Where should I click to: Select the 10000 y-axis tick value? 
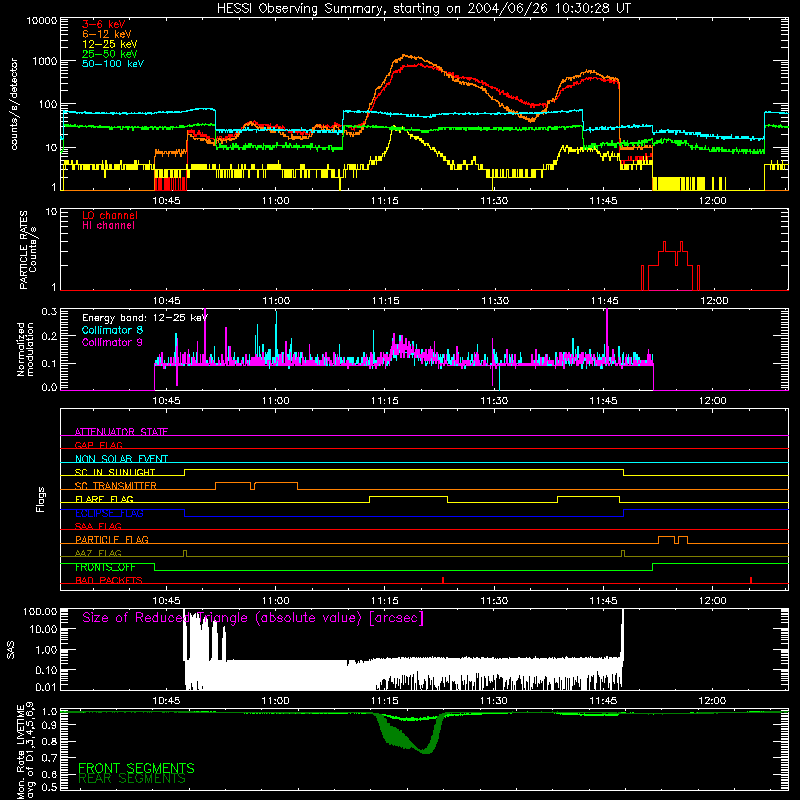(x=42, y=21)
